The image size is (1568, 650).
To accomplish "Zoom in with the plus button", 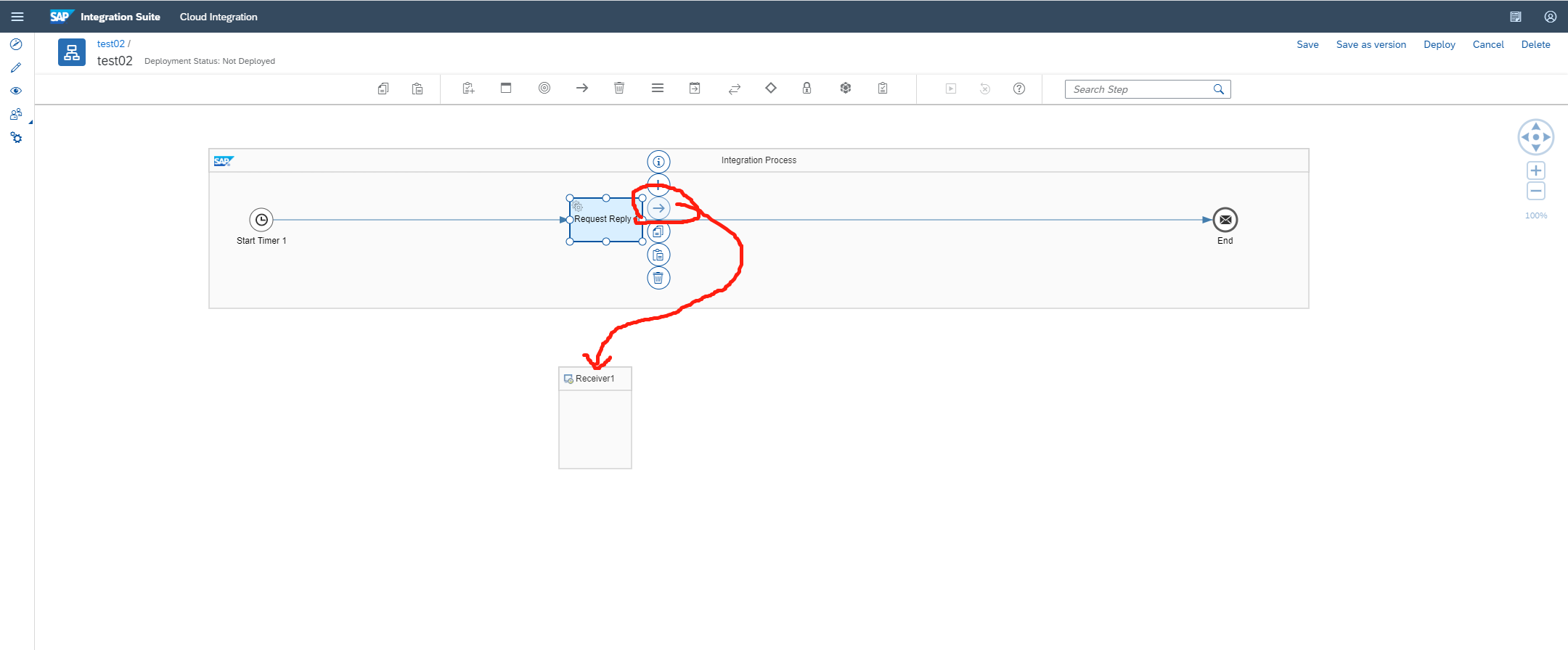I will [x=1536, y=170].
